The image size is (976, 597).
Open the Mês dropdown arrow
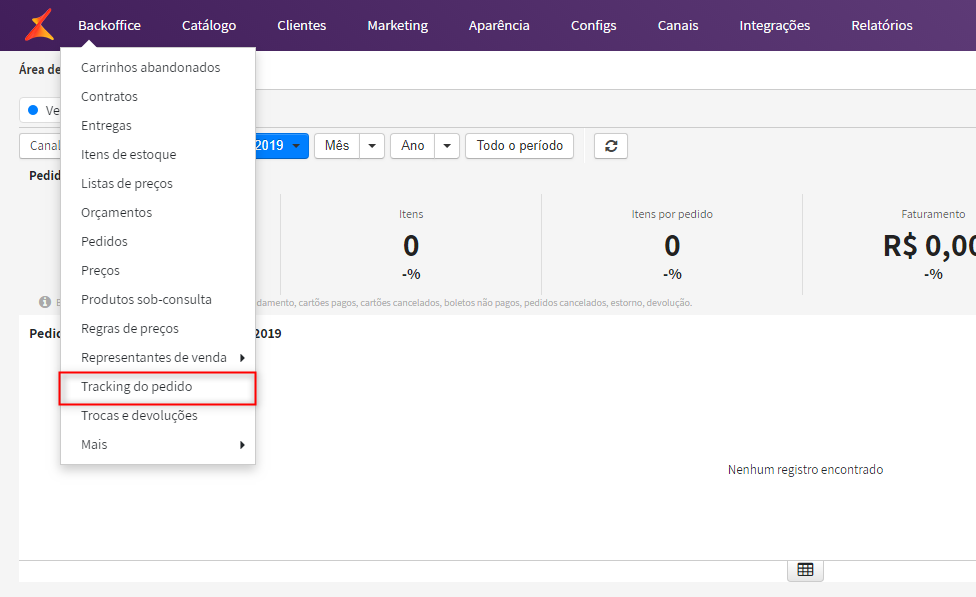tap(372, 146)
